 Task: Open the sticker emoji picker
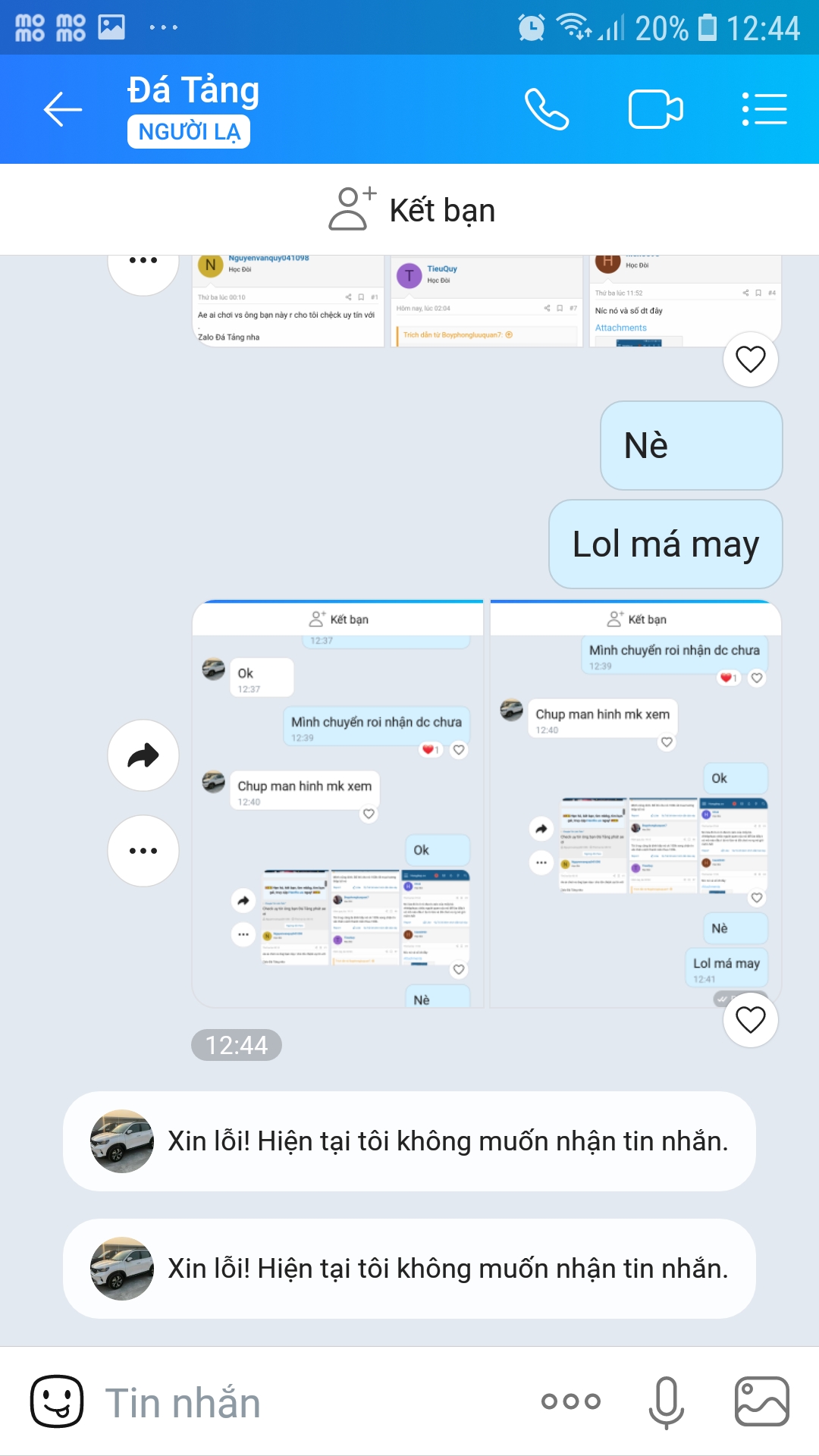pos(57,1401)
